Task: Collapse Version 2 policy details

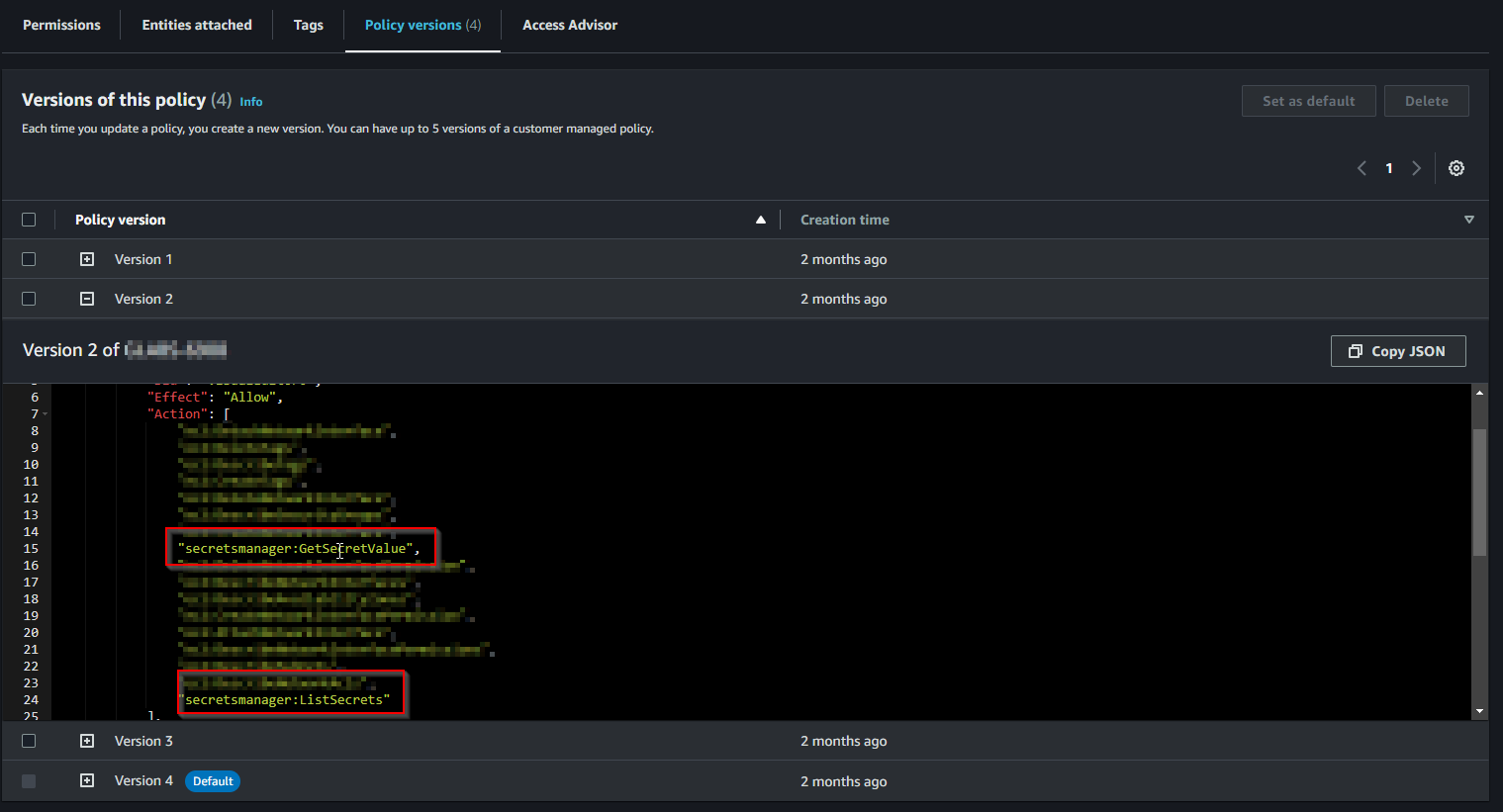Action: 87,299
